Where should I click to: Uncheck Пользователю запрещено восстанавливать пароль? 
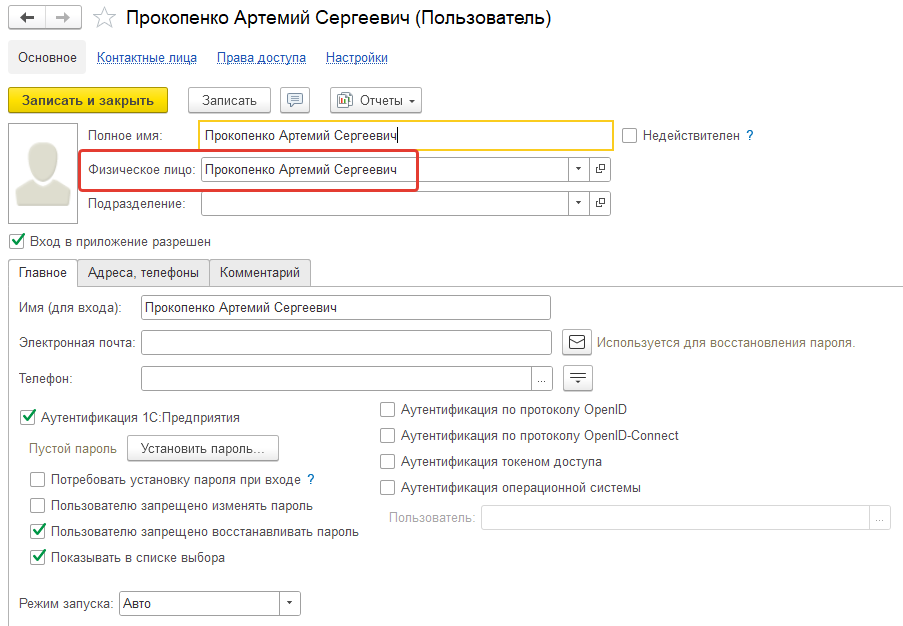coord(37,531)
